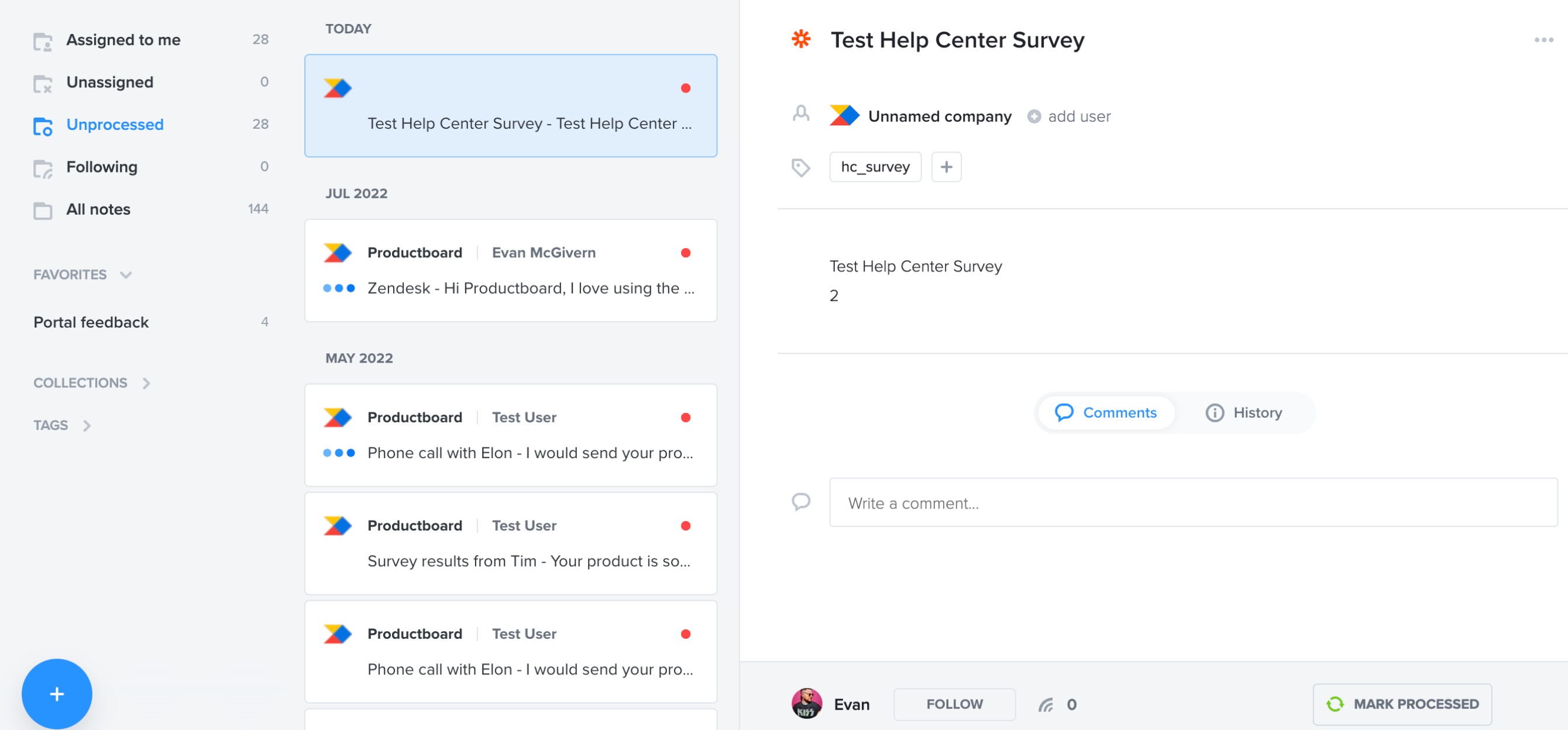Screen dimensions: 1568x730
Task: Select the hc_survey tag
Action: tap(875, 167)
